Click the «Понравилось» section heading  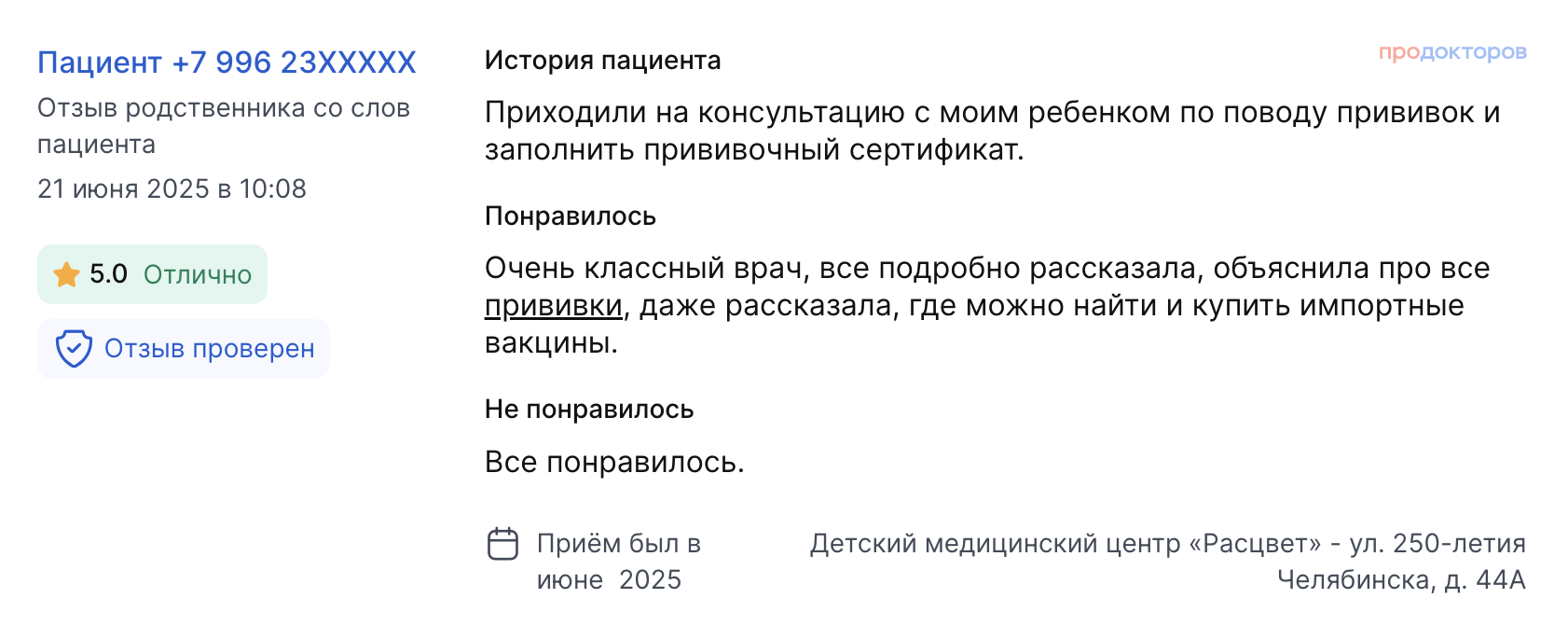(570, 216)
